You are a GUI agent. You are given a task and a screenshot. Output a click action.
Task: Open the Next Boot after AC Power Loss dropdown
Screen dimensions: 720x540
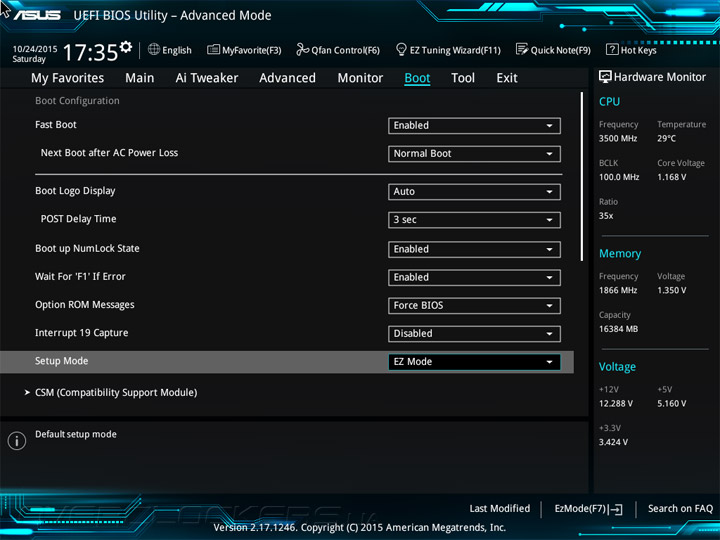coord(474,154)
